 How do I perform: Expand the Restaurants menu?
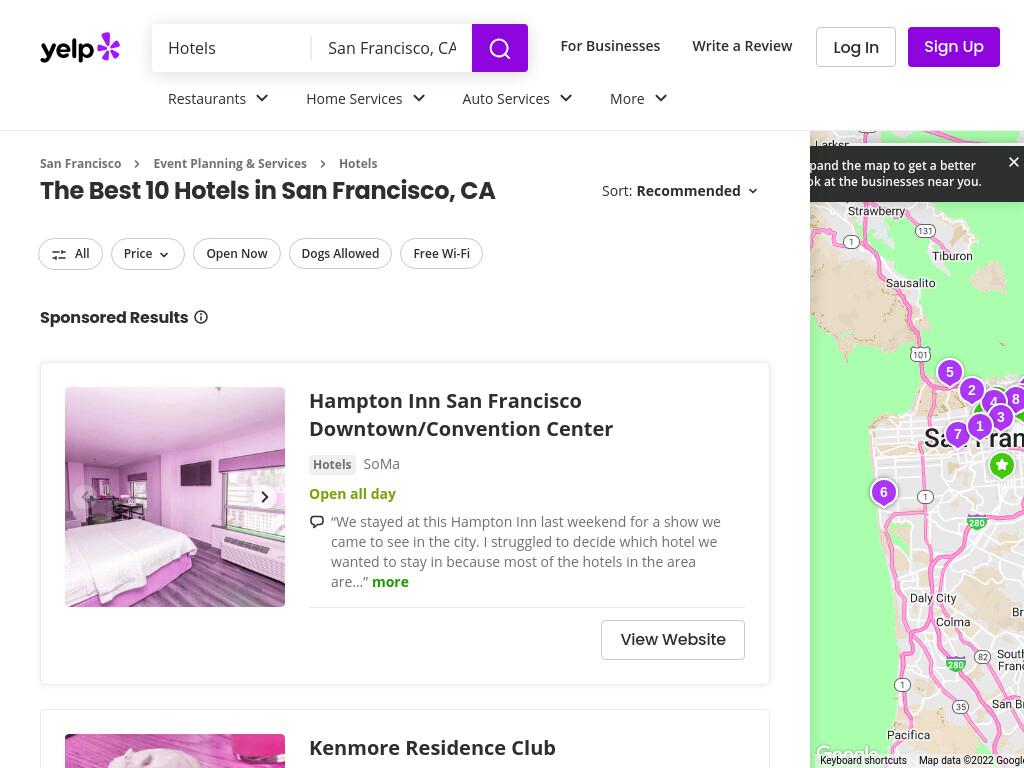click(218, 99)
